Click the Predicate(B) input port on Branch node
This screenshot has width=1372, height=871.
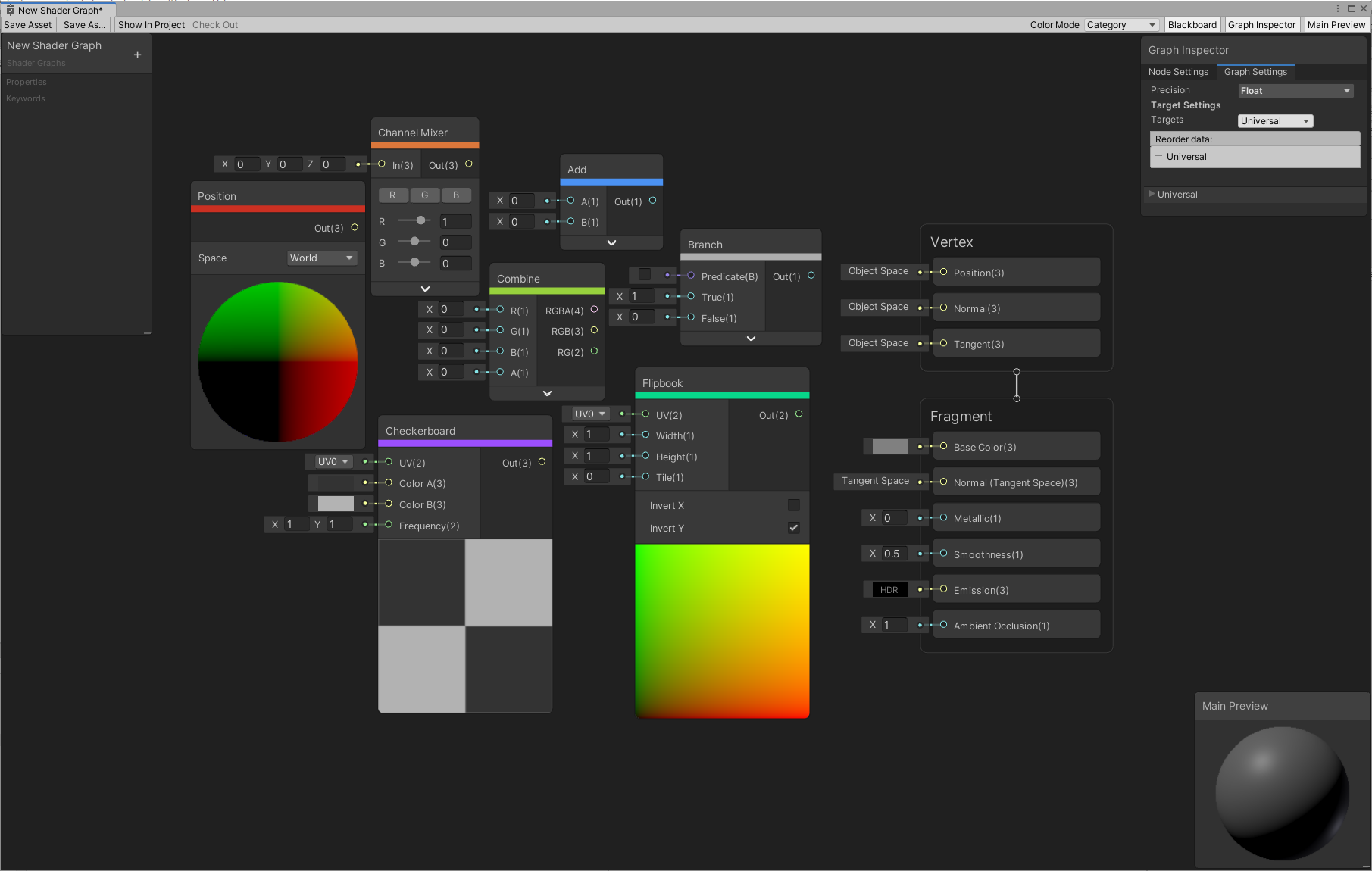point(689,276)
